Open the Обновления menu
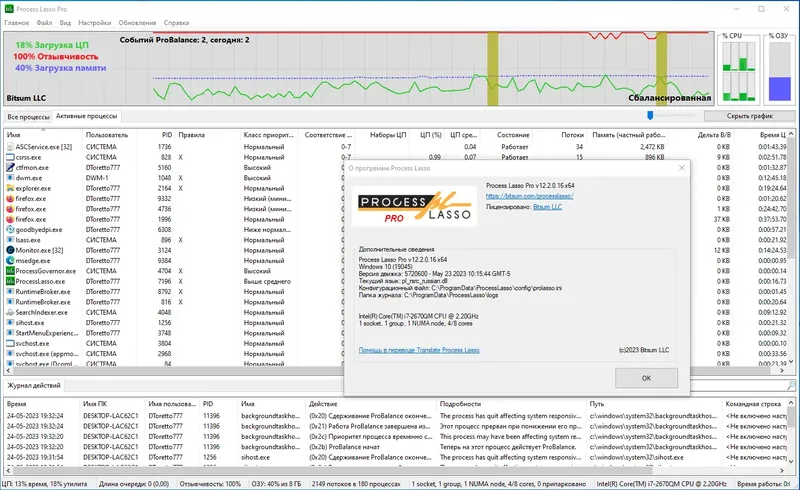The height and width of the screenshot is (490, 800). tap(137, 22)
